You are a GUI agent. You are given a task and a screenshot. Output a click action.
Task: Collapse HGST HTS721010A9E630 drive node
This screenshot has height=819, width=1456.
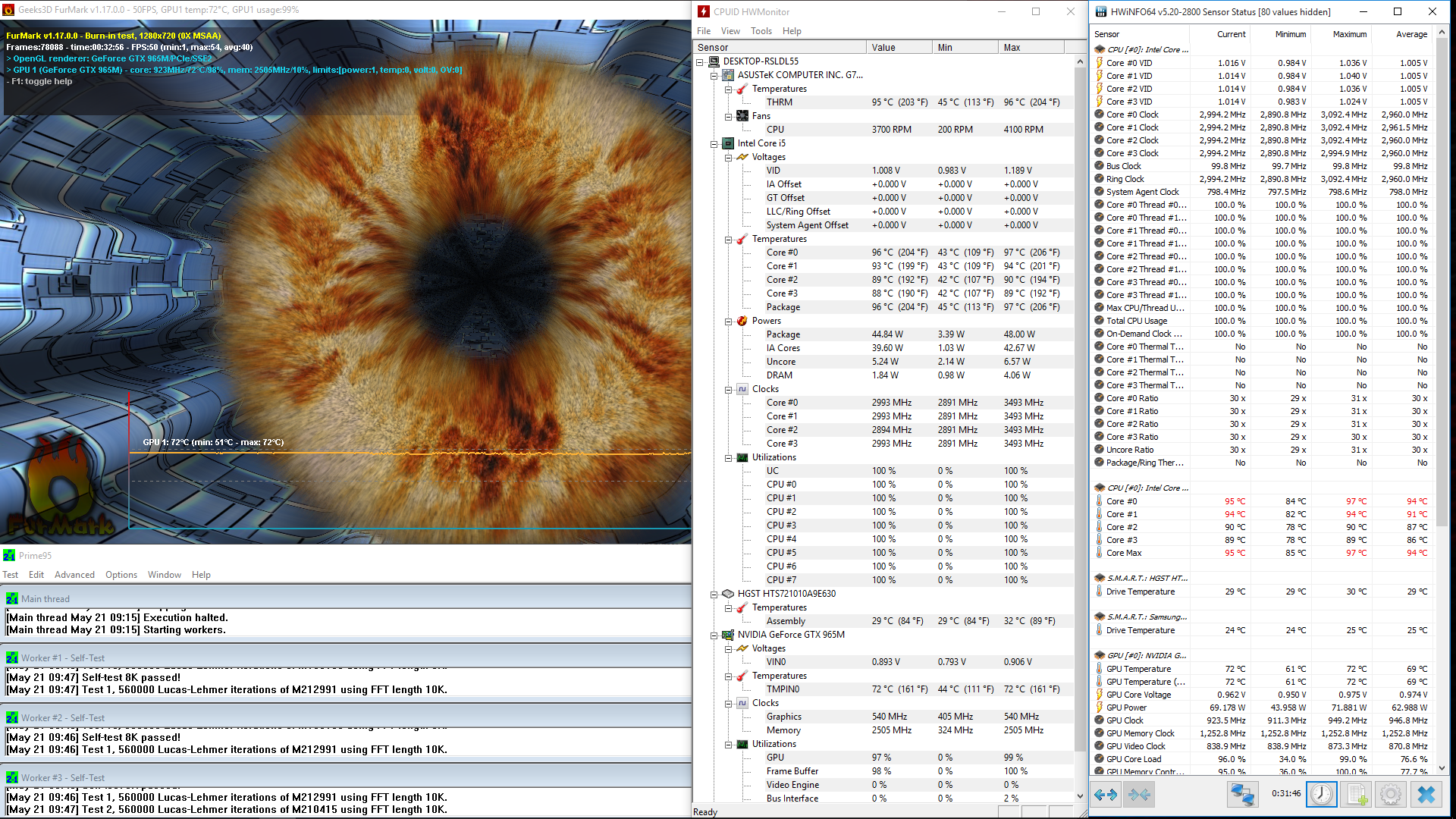tap(714, 595)
